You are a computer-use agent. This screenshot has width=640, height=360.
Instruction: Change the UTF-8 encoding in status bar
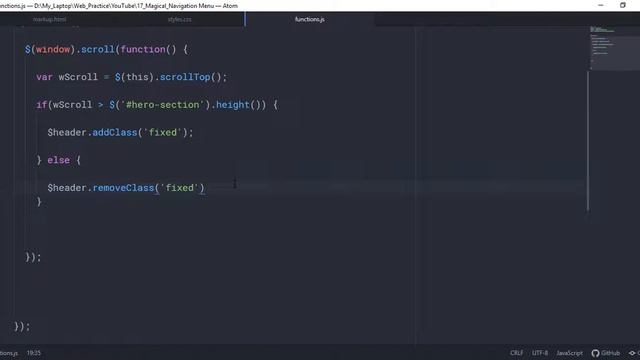click(x=540, y=353)
